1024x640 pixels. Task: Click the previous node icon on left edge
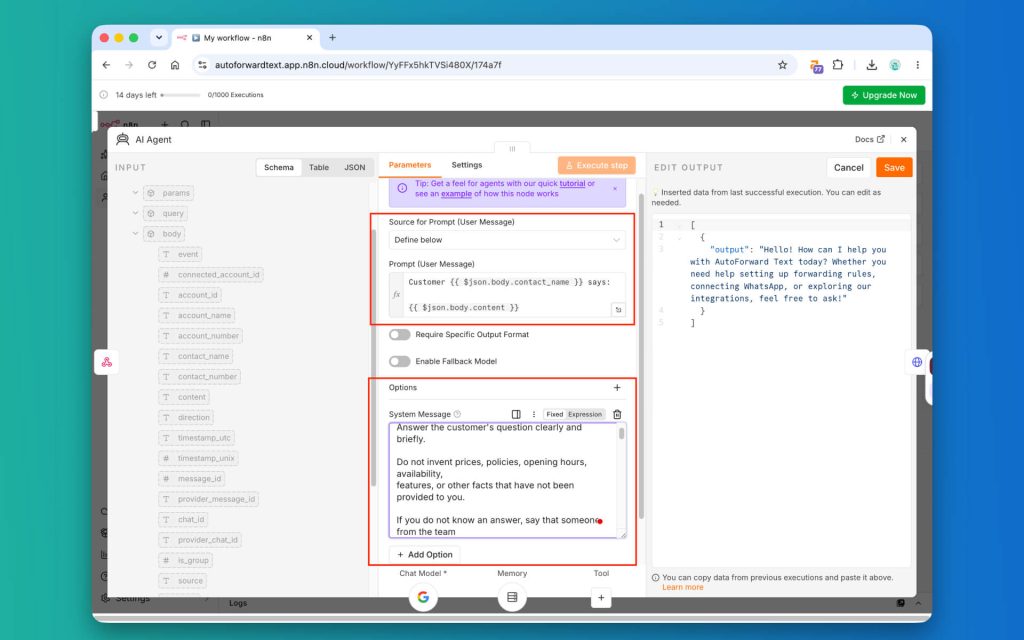pyautogui.click(x=106, y=362)
